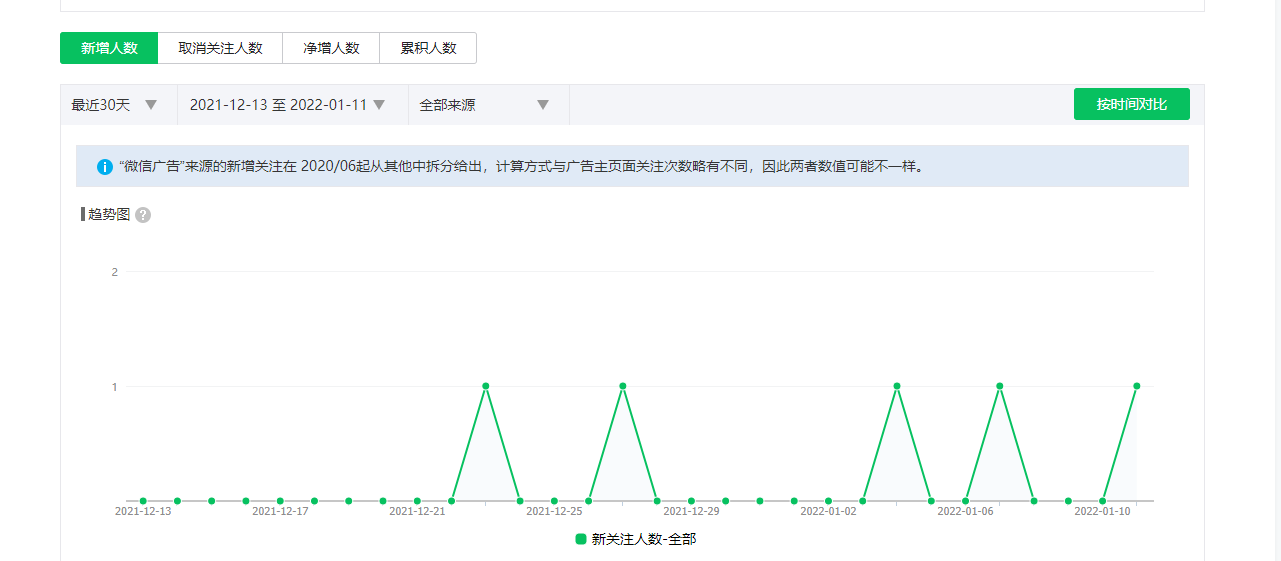Click the first peak data point after 2021-12-21
This screenshot has height=561, width=1281.
pos(486,386)
